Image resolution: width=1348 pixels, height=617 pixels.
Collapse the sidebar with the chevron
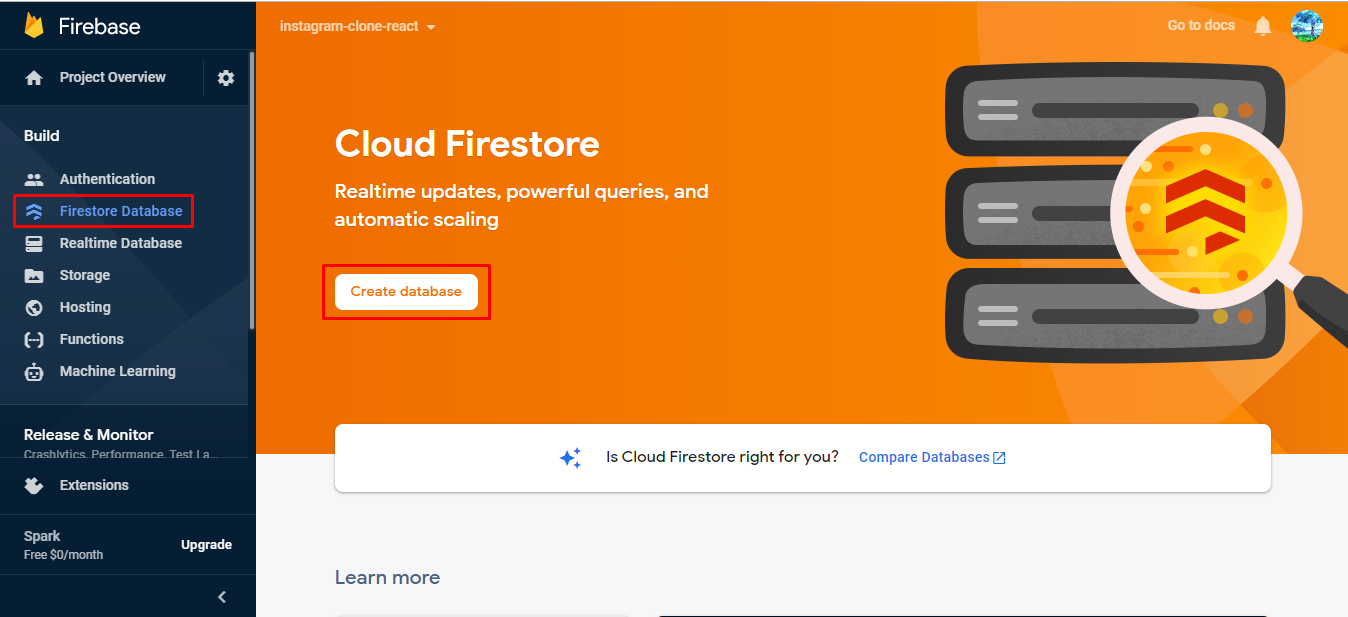(x=221, y=597)
